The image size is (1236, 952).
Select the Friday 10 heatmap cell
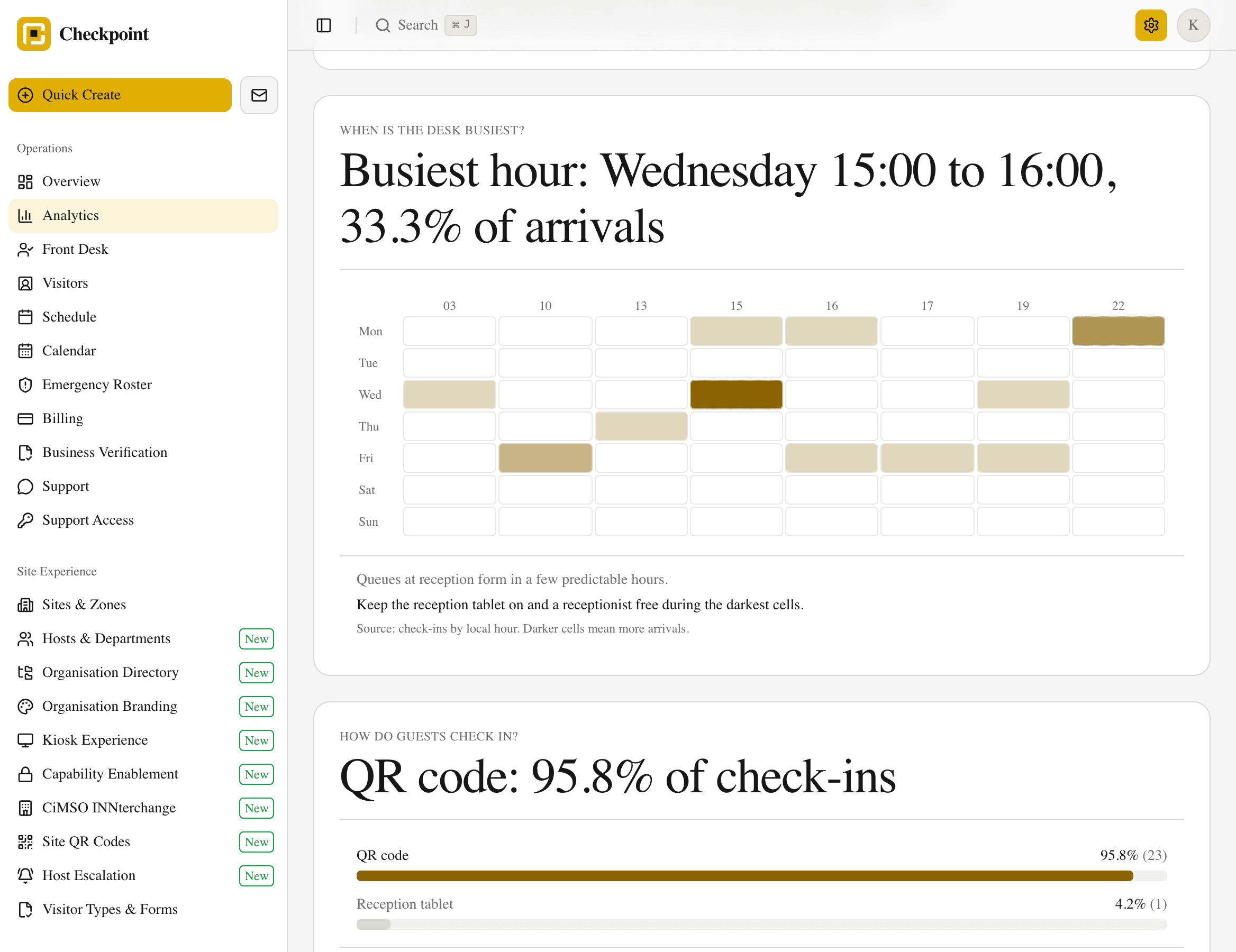click(545, 457)
